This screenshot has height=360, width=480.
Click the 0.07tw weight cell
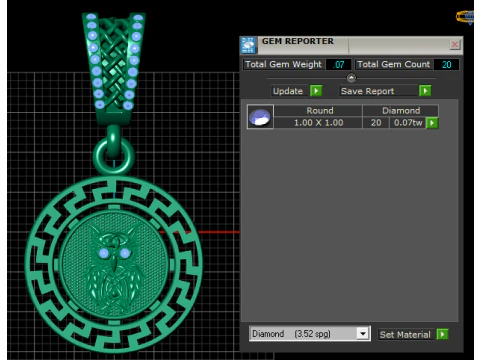[408, 123]
